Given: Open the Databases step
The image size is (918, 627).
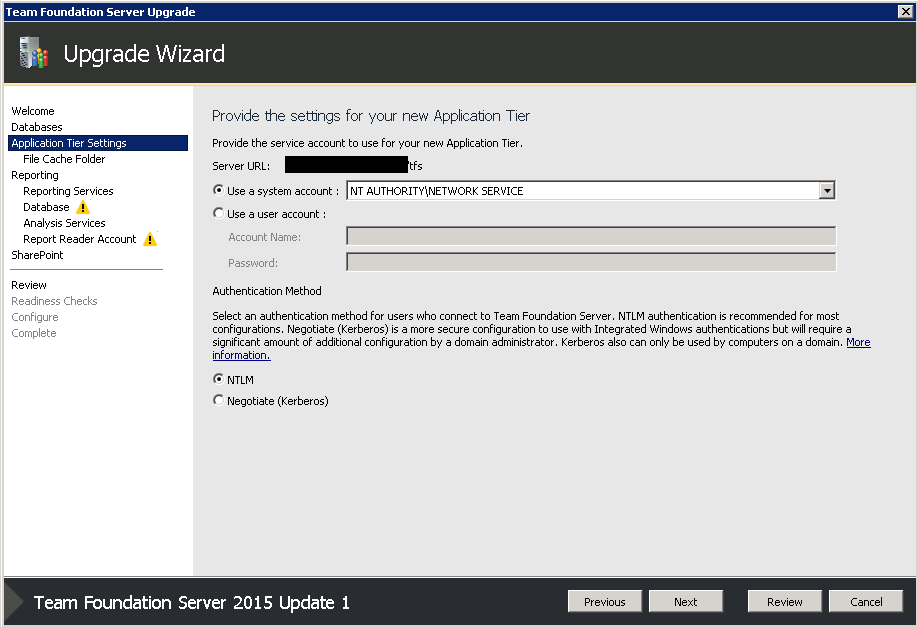Looking at the screenshot, I should pos(37,127).
